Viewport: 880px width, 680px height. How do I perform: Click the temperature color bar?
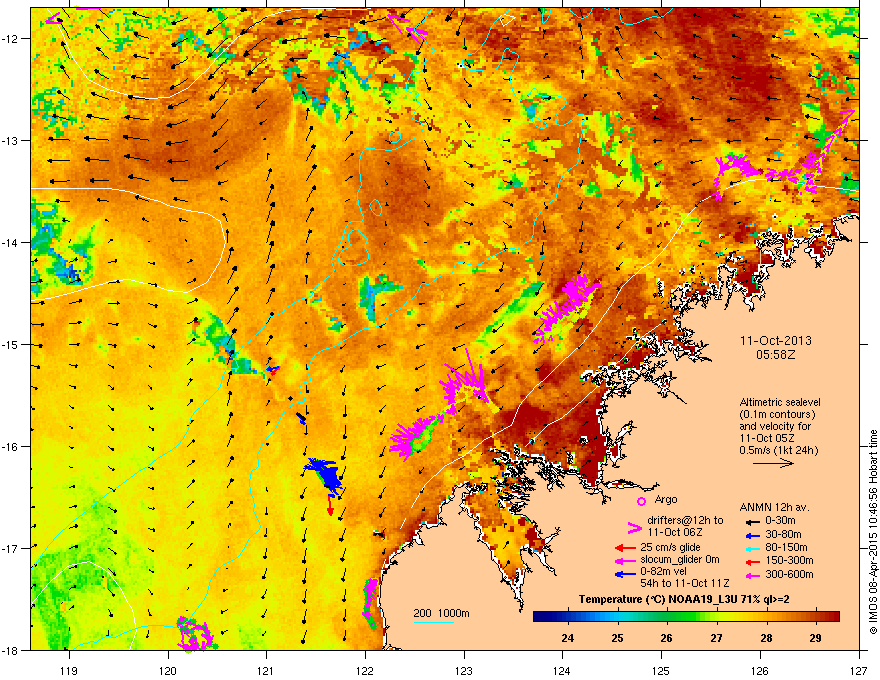(686, 617)
